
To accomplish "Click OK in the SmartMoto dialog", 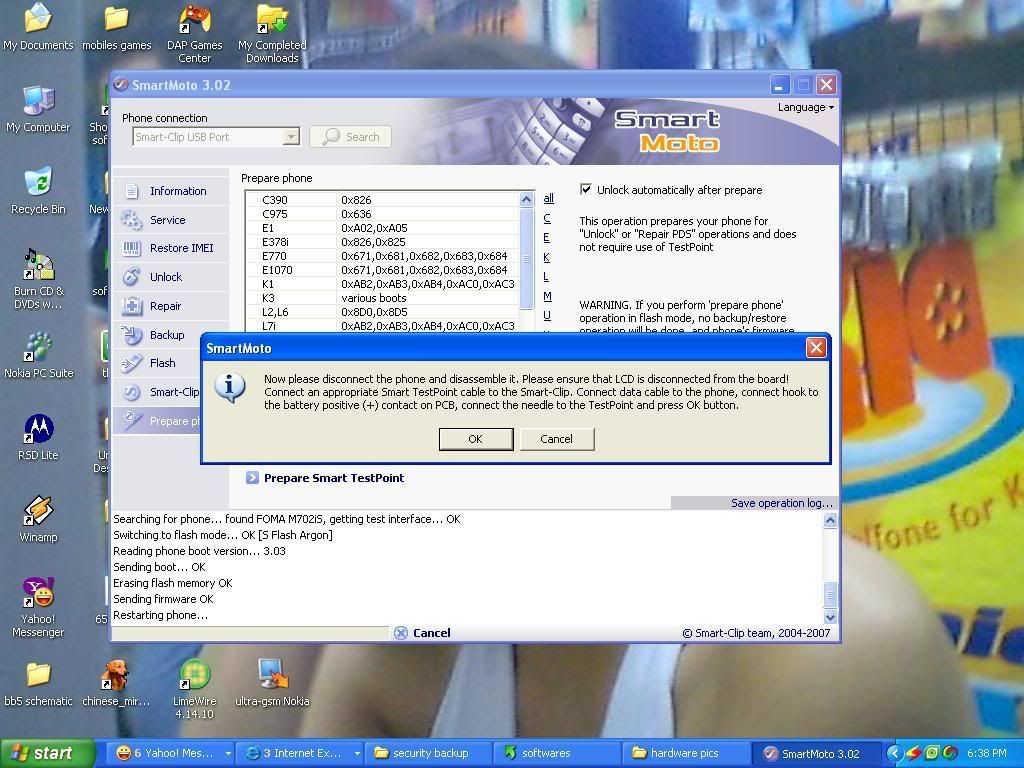I will [475, 439].
